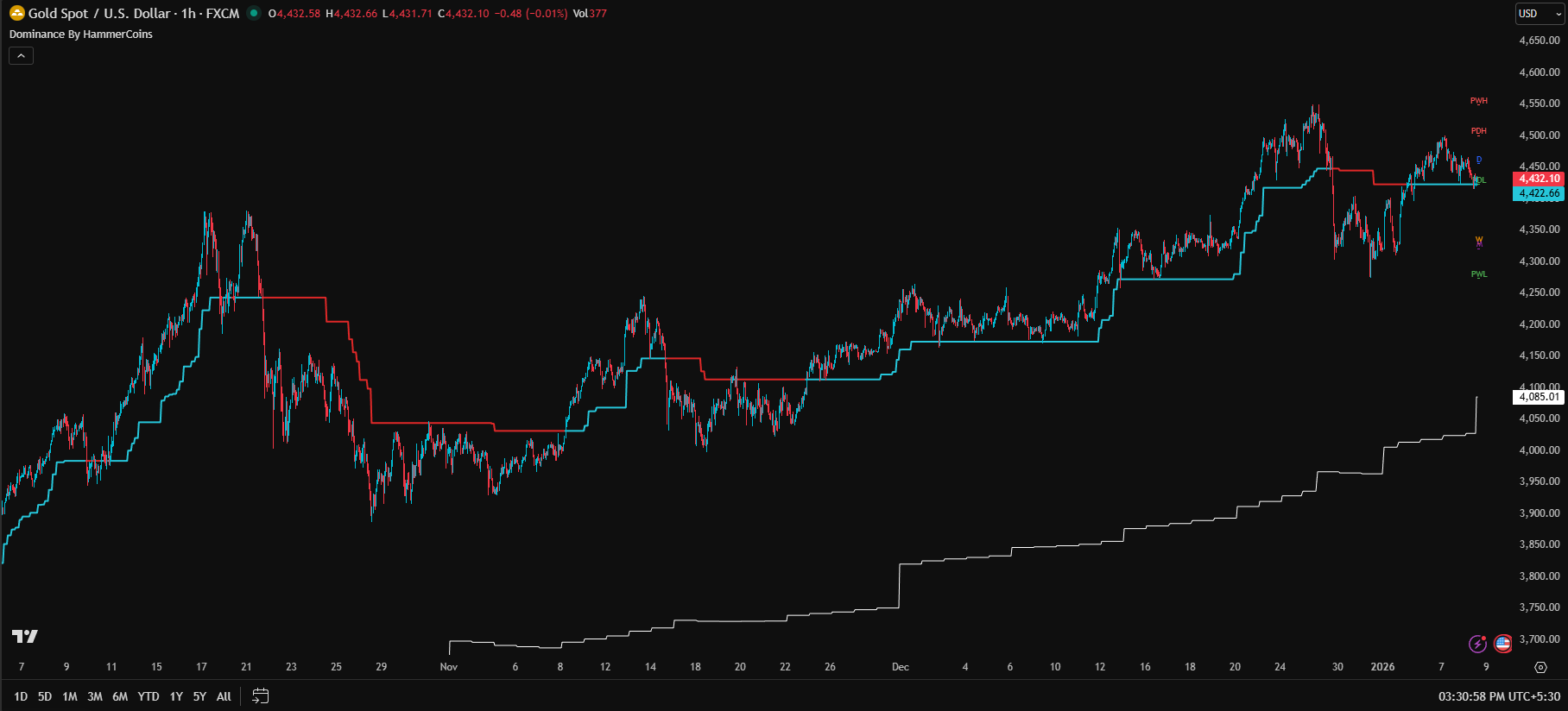The image size is (1568, 711).
Task: Click the TradingView logo on the chart
Action: tap(25, 637)
